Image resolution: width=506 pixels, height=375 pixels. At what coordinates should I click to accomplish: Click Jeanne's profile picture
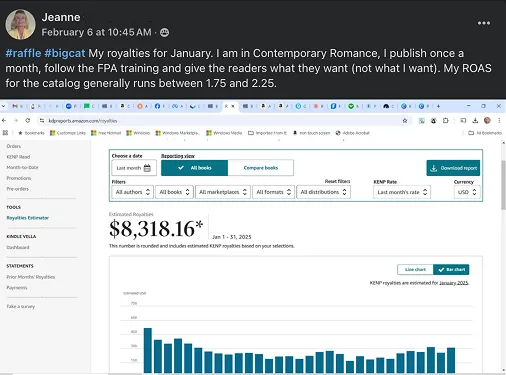coord(20,24)
